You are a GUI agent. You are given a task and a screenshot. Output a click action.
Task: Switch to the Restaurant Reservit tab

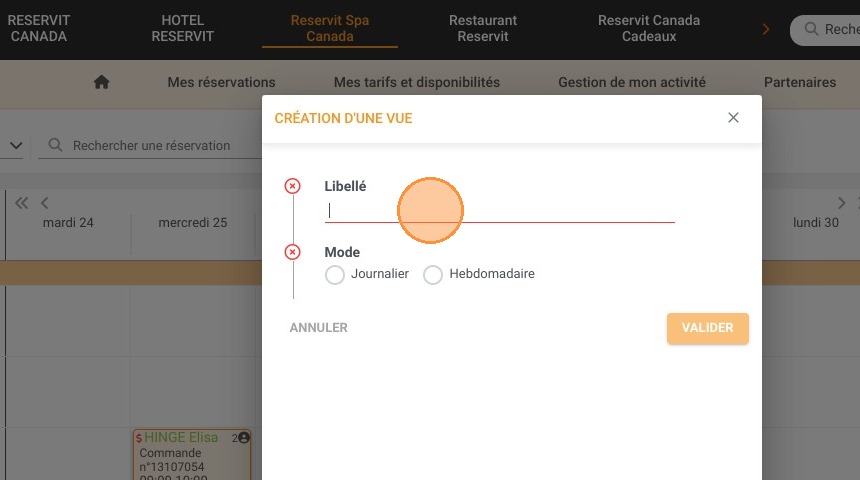pyautogui.click(x=483, y=29)
